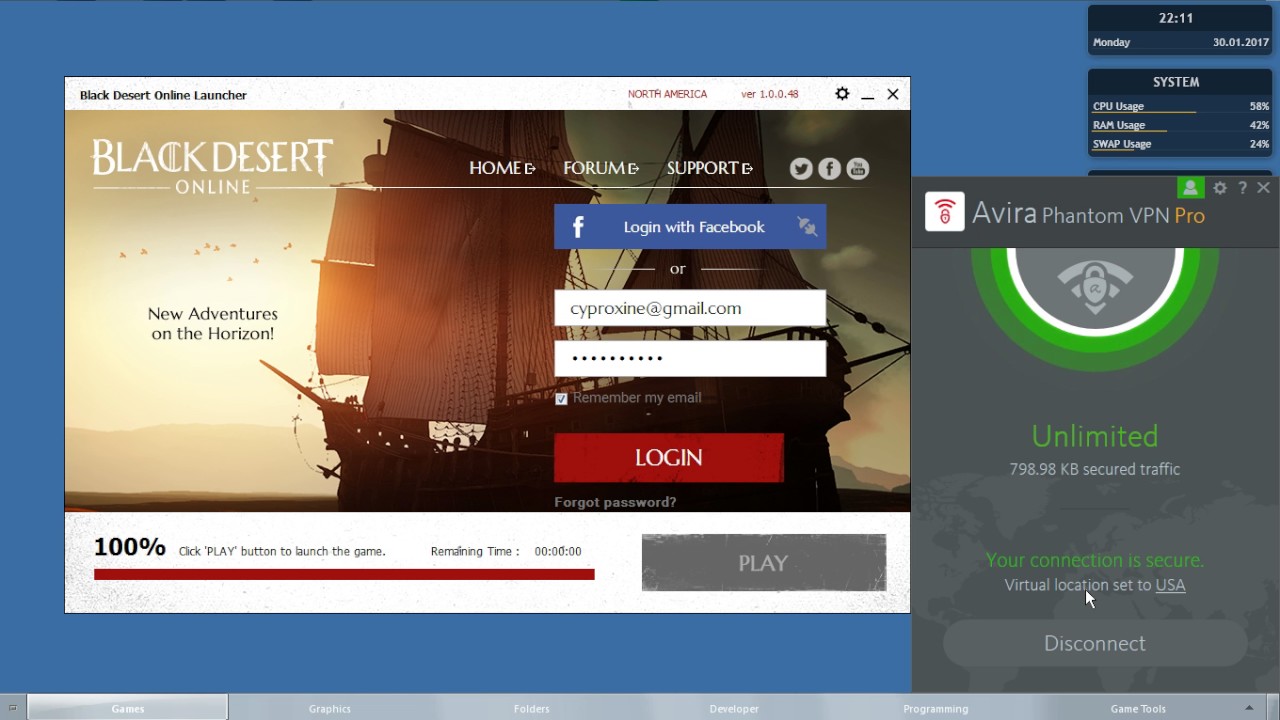1280x720 pixels.
Task: Click the password input field
Action: click(690, 359)
